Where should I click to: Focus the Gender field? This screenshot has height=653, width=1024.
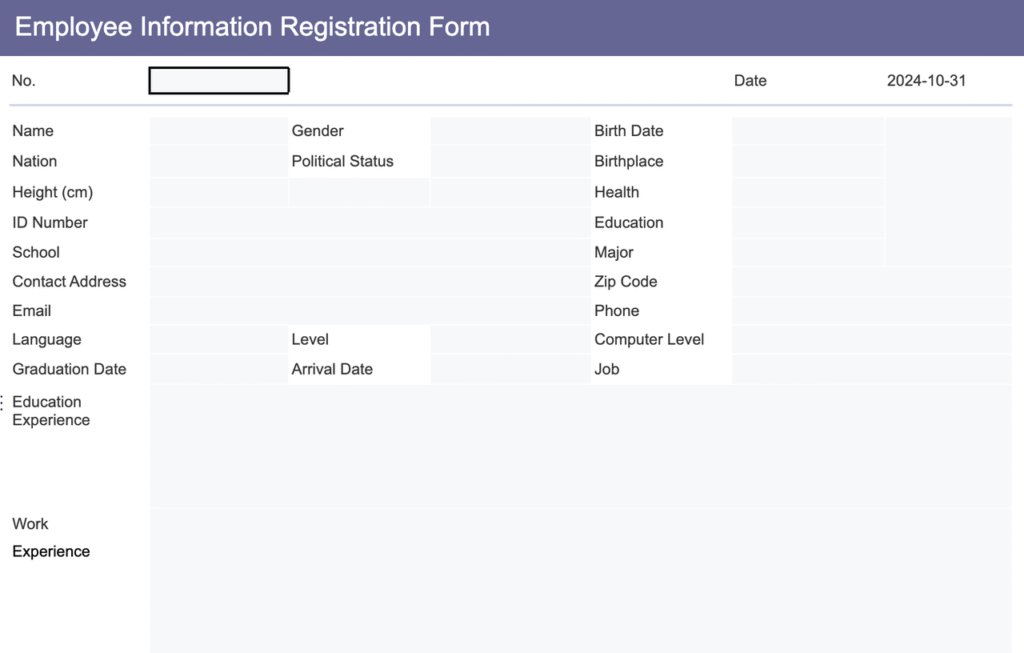pos(510,131)
